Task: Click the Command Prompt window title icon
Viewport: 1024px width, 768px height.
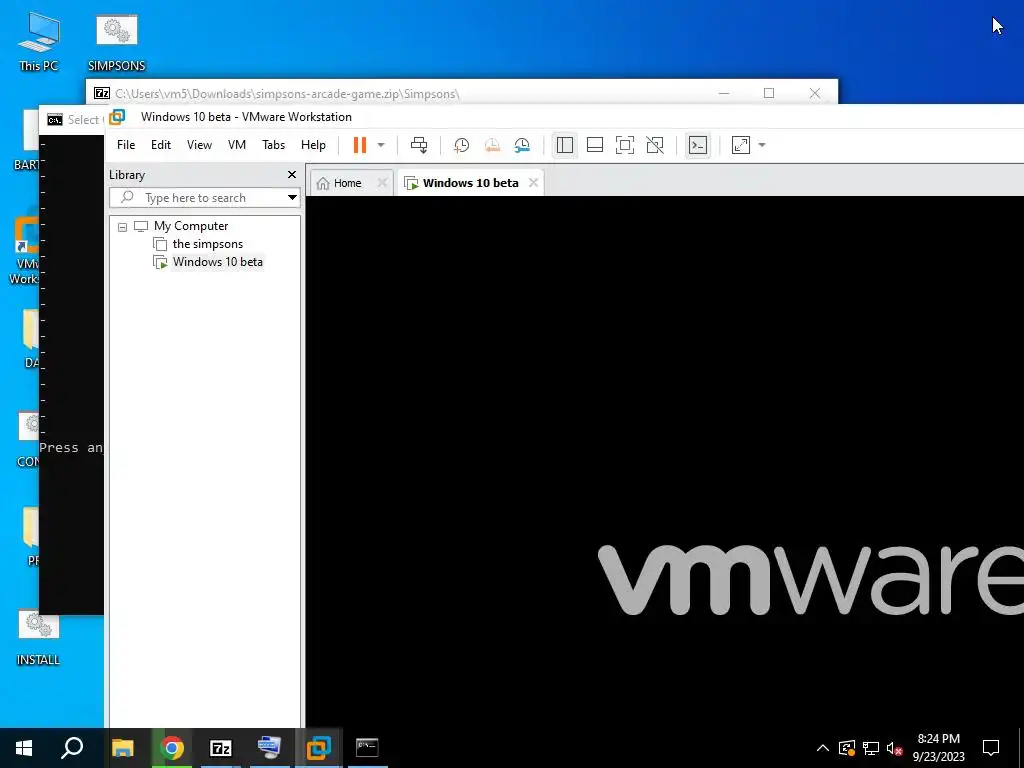Action: [55, 120]
